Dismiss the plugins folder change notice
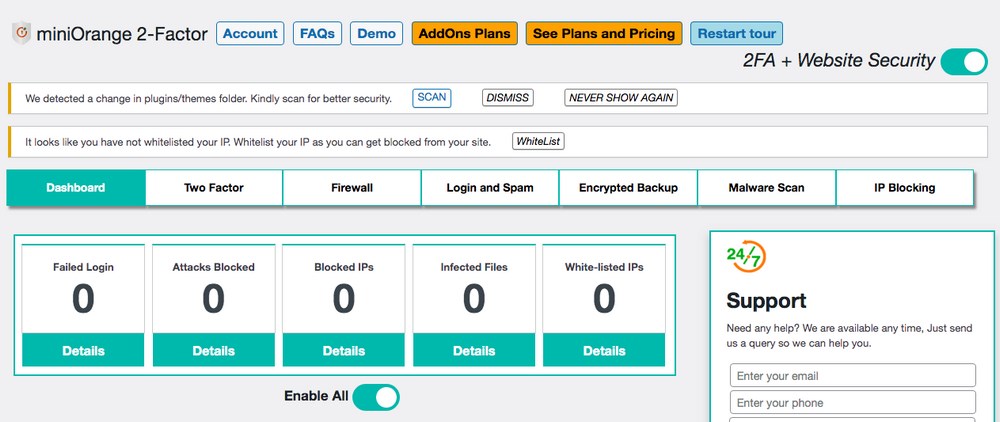The width and height of the screenshot is (1000, 422). coord(508,98)
